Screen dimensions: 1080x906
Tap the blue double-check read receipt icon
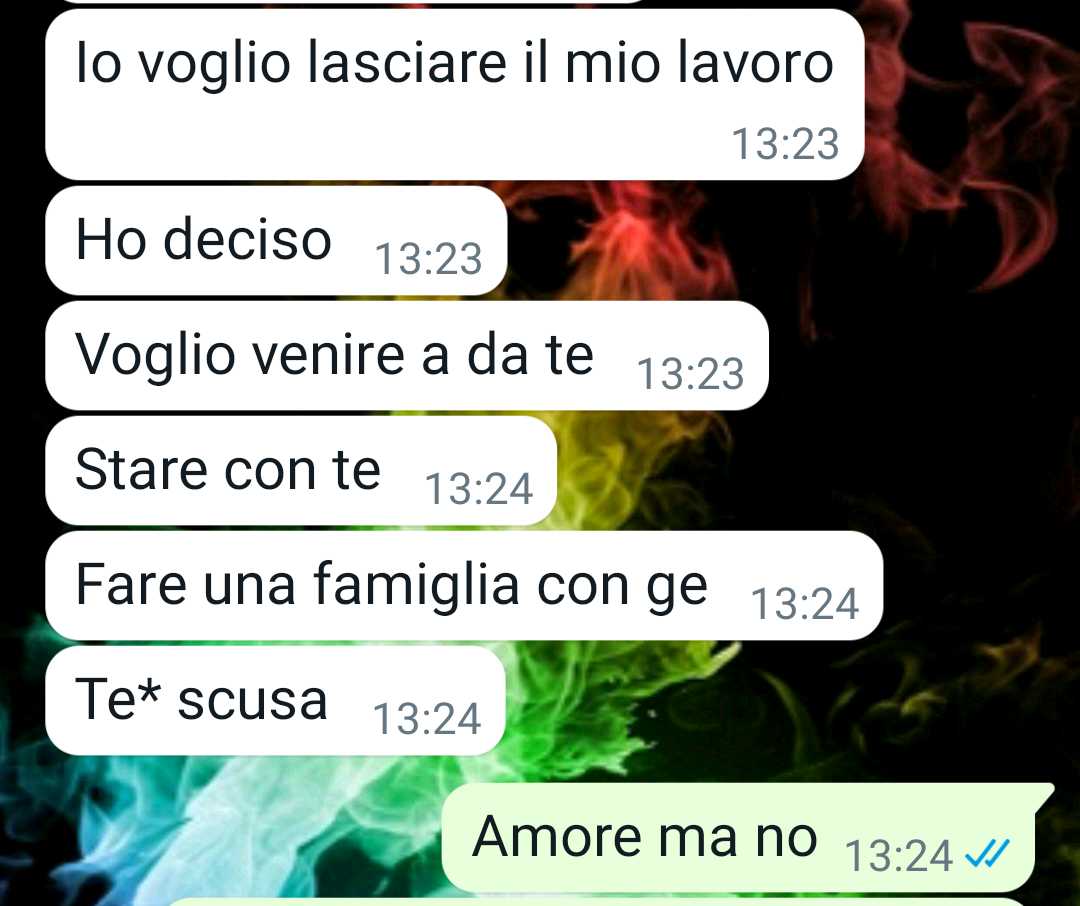[987, 854]
